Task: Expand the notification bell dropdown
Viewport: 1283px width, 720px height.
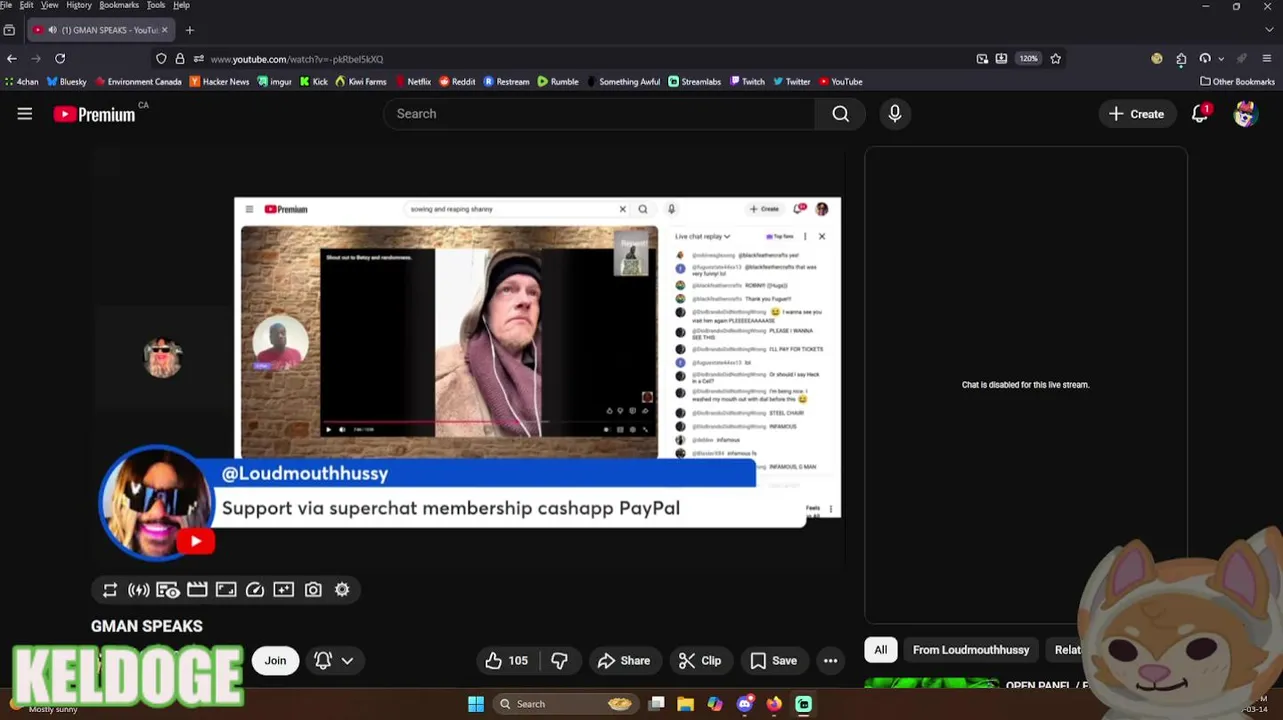Action: [334, 661]
